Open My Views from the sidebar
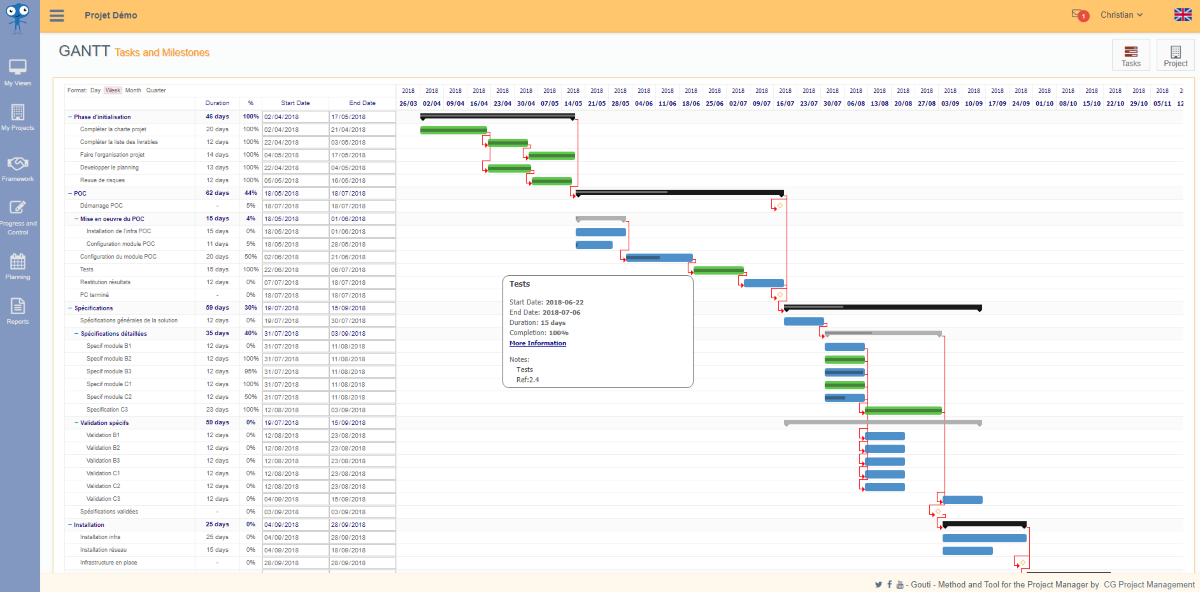Image resolution: width=1200 pixels, height=592 pixels. (17, 73)
